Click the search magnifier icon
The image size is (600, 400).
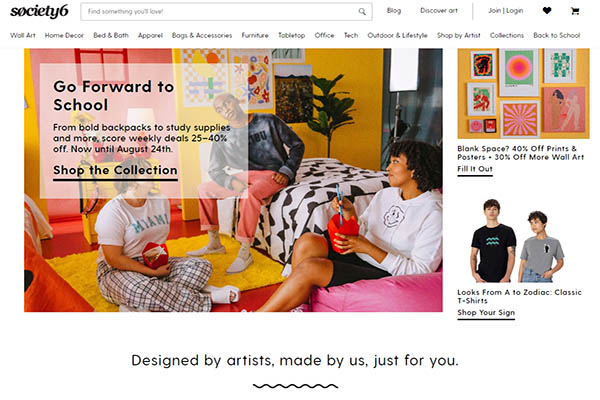(x=362, y=11)
